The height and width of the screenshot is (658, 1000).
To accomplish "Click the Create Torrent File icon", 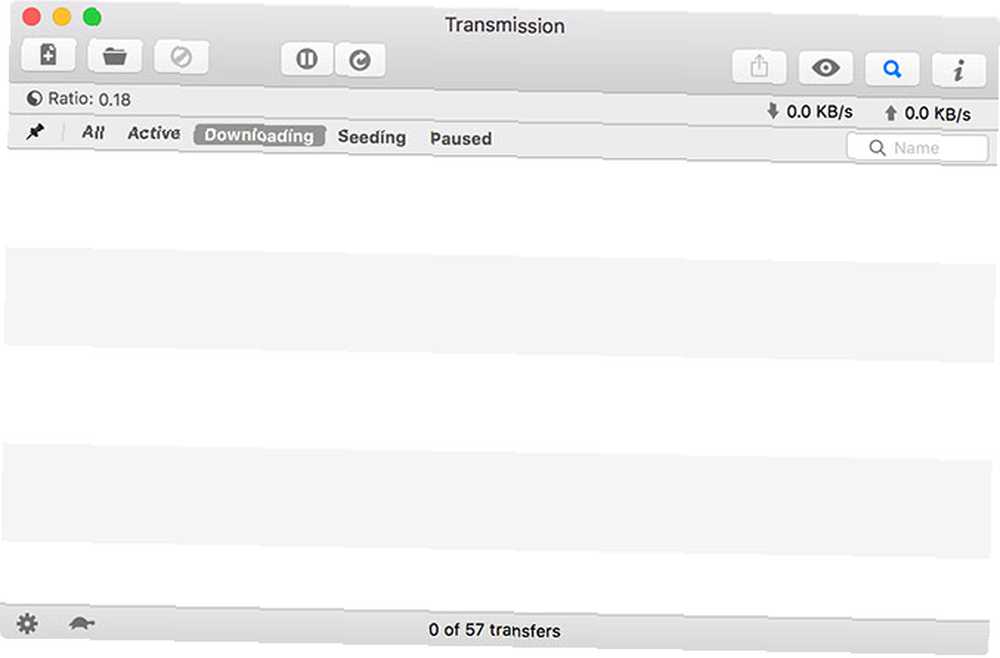I will 48,55.
